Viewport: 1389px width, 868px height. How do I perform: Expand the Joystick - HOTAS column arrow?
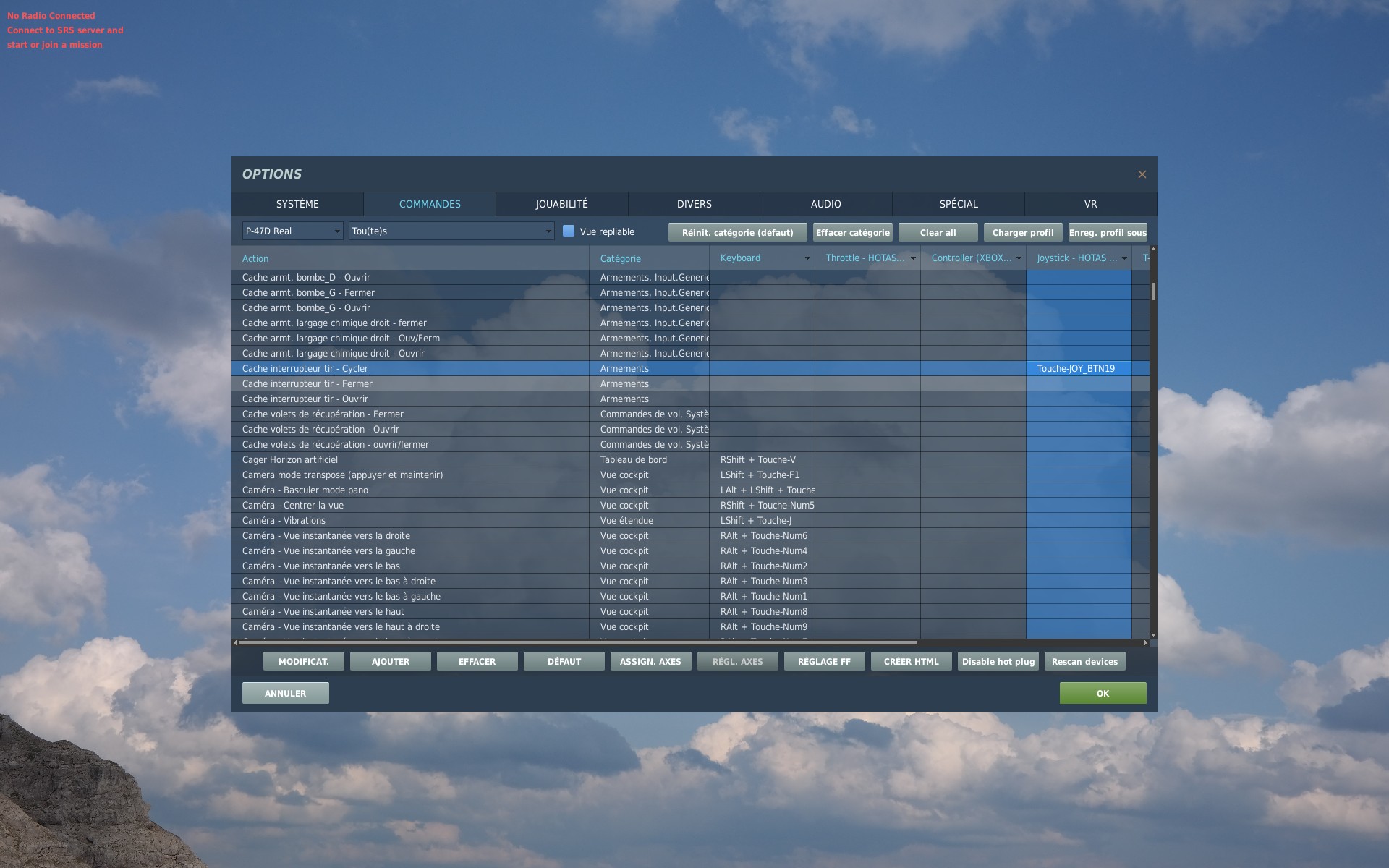[x=1124, y=258]
